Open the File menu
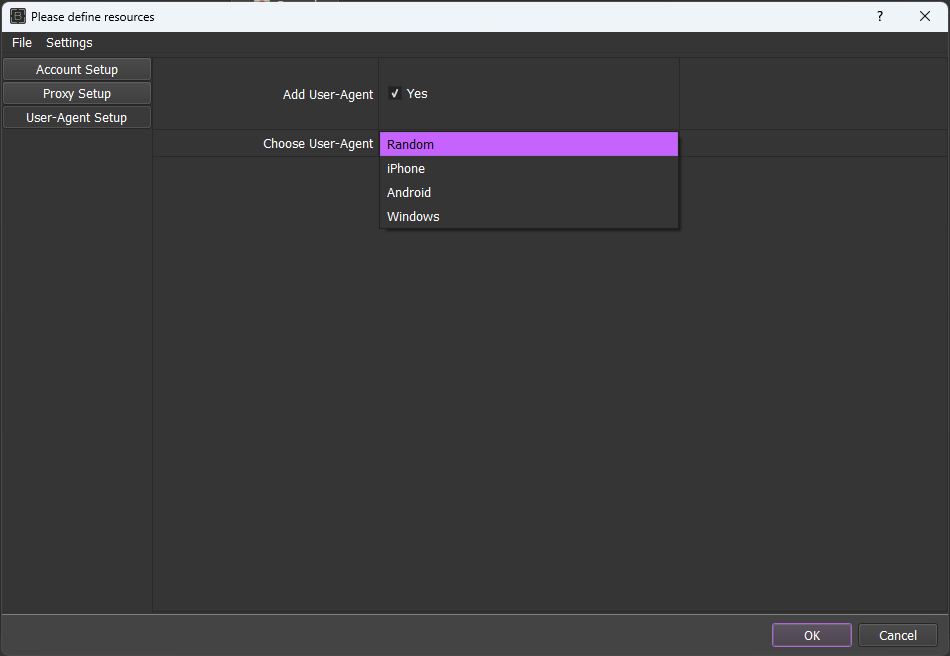950x656 pixels. pos(22,43)
